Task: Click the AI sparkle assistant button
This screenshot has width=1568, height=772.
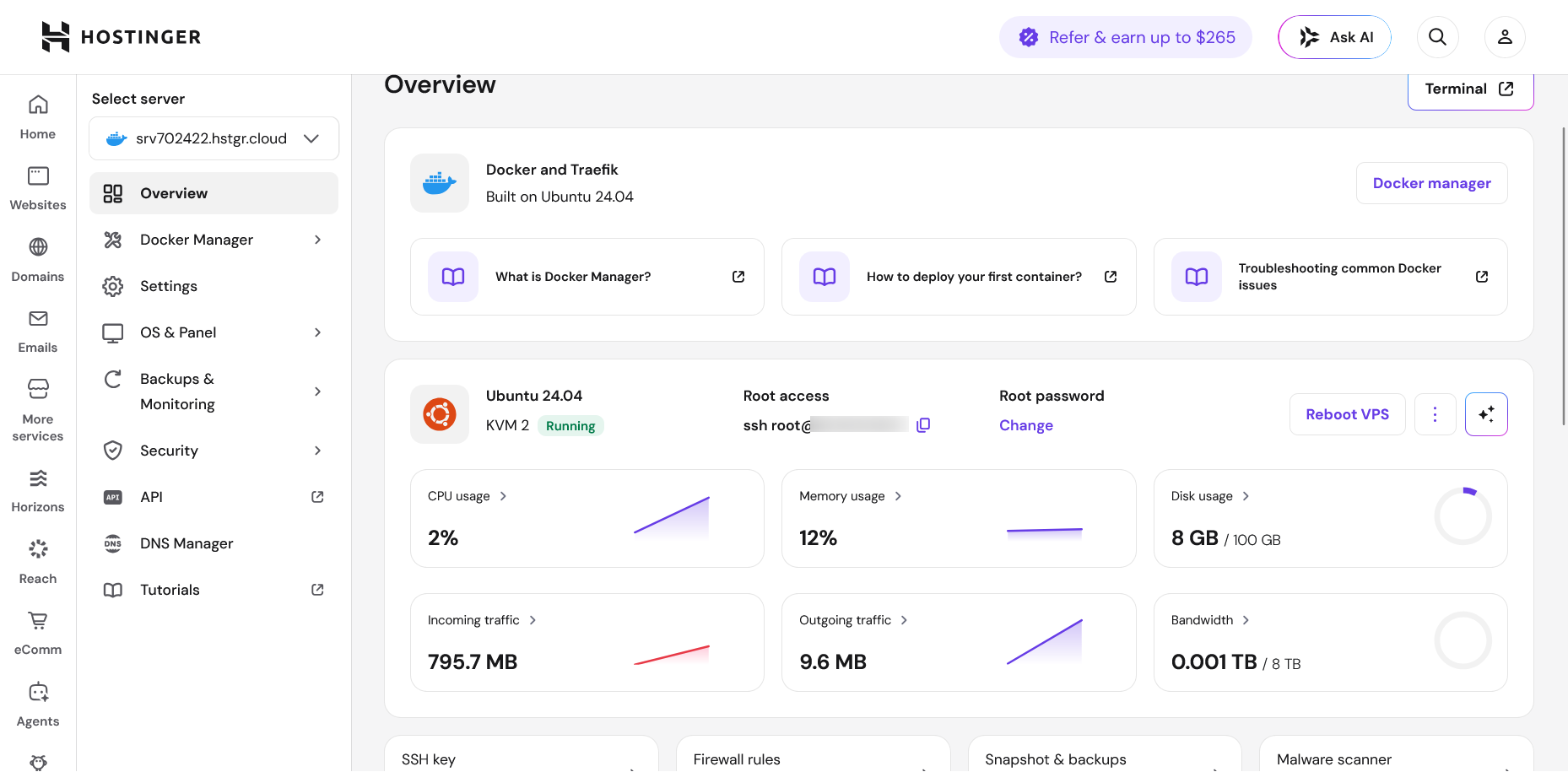Action: tap(1486, 414)
